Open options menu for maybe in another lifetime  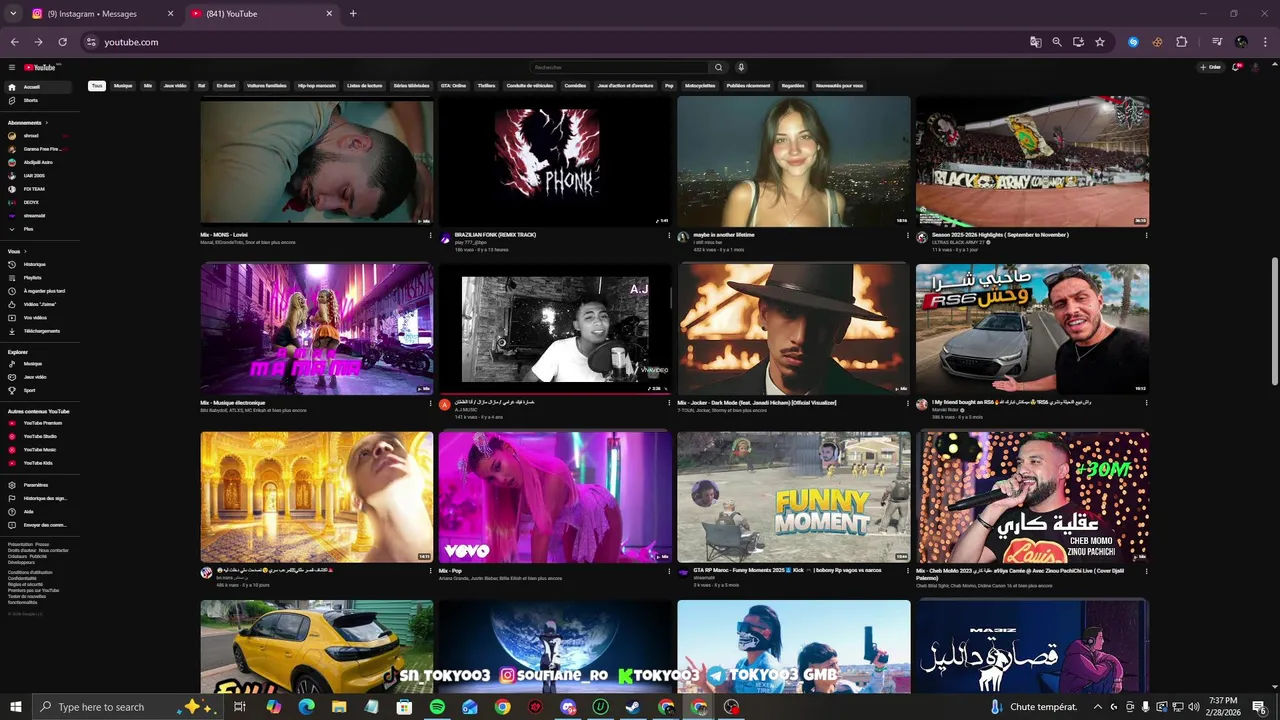pos(908,236)
